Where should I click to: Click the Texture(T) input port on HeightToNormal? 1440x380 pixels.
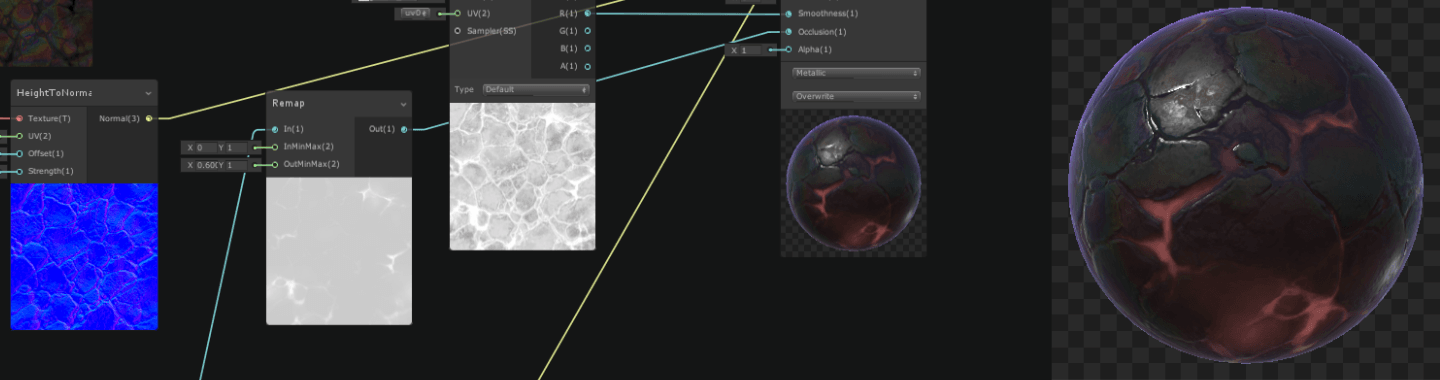coord(19,119)
